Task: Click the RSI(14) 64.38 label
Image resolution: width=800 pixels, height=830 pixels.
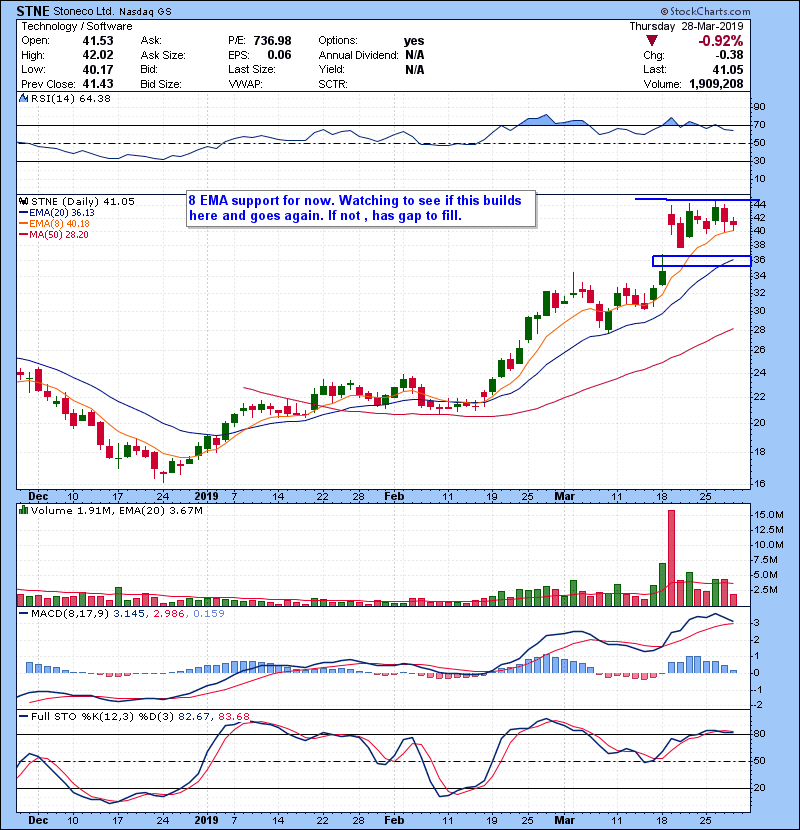Action: [71, 98]
